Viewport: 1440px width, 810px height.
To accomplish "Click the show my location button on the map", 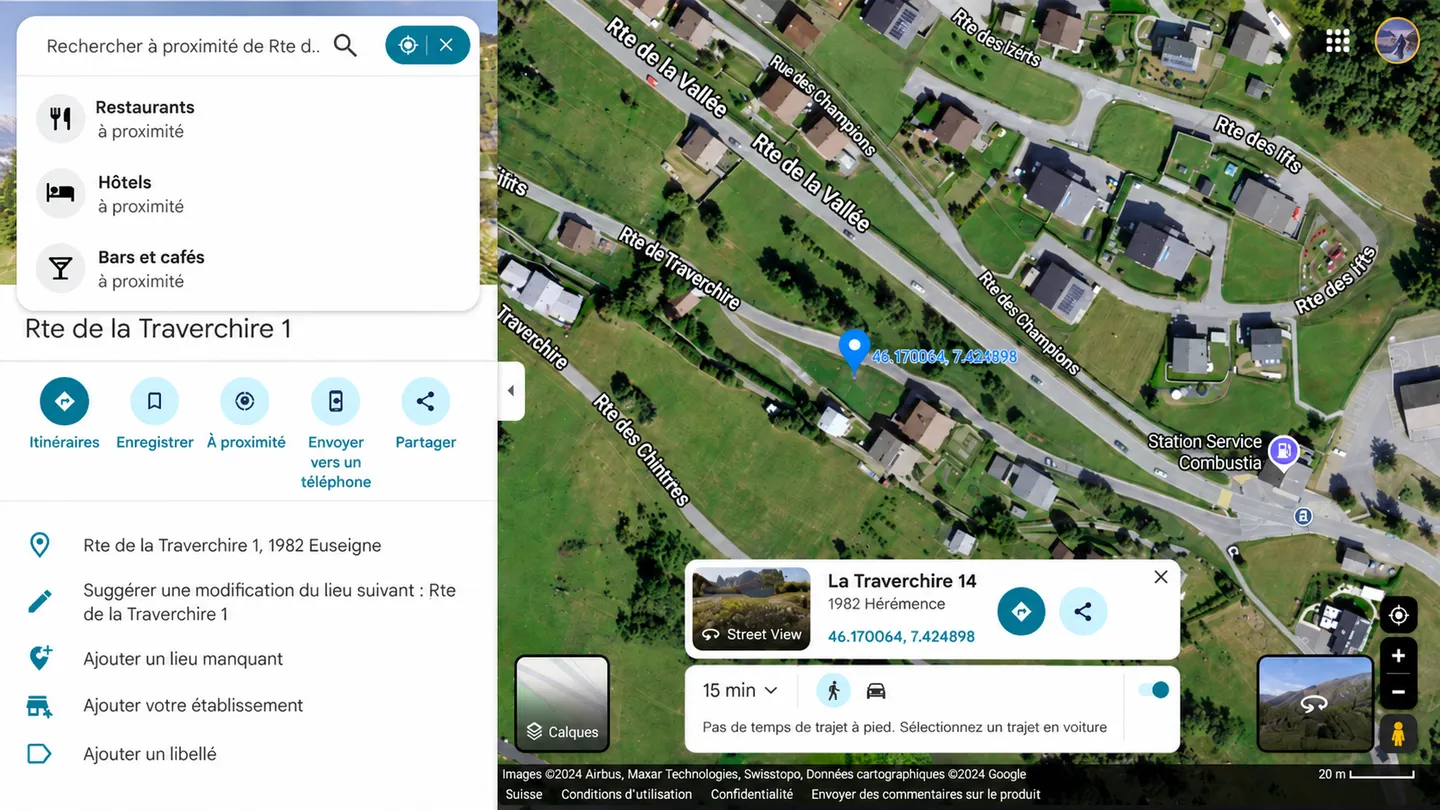I will pyautogui.click(x=1398, y=615).
